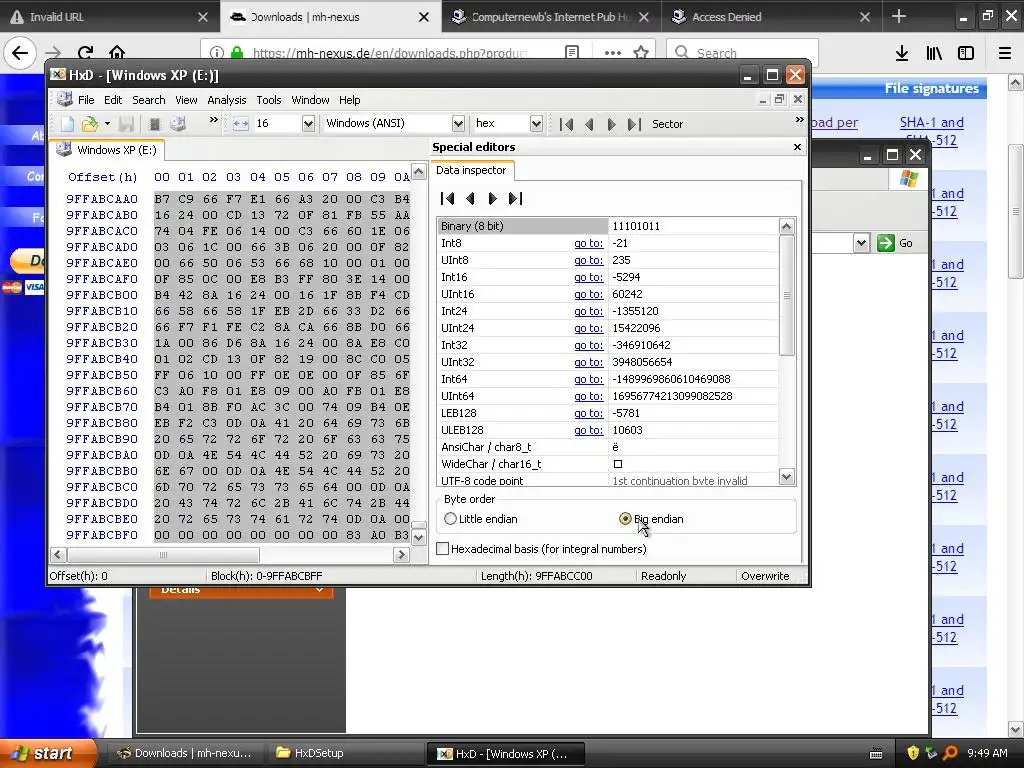Click the bytes-per-row width icon beside 16
Image resolution: width=1024 pixels, height=768 pixels.
pyautogui.click(x=240, y=123)
